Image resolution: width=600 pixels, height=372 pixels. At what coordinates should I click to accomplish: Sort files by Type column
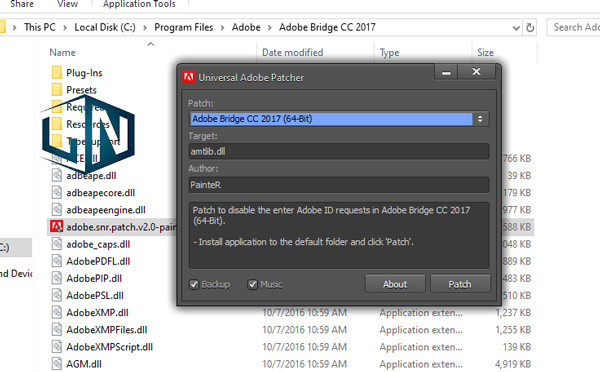point(389,52)
